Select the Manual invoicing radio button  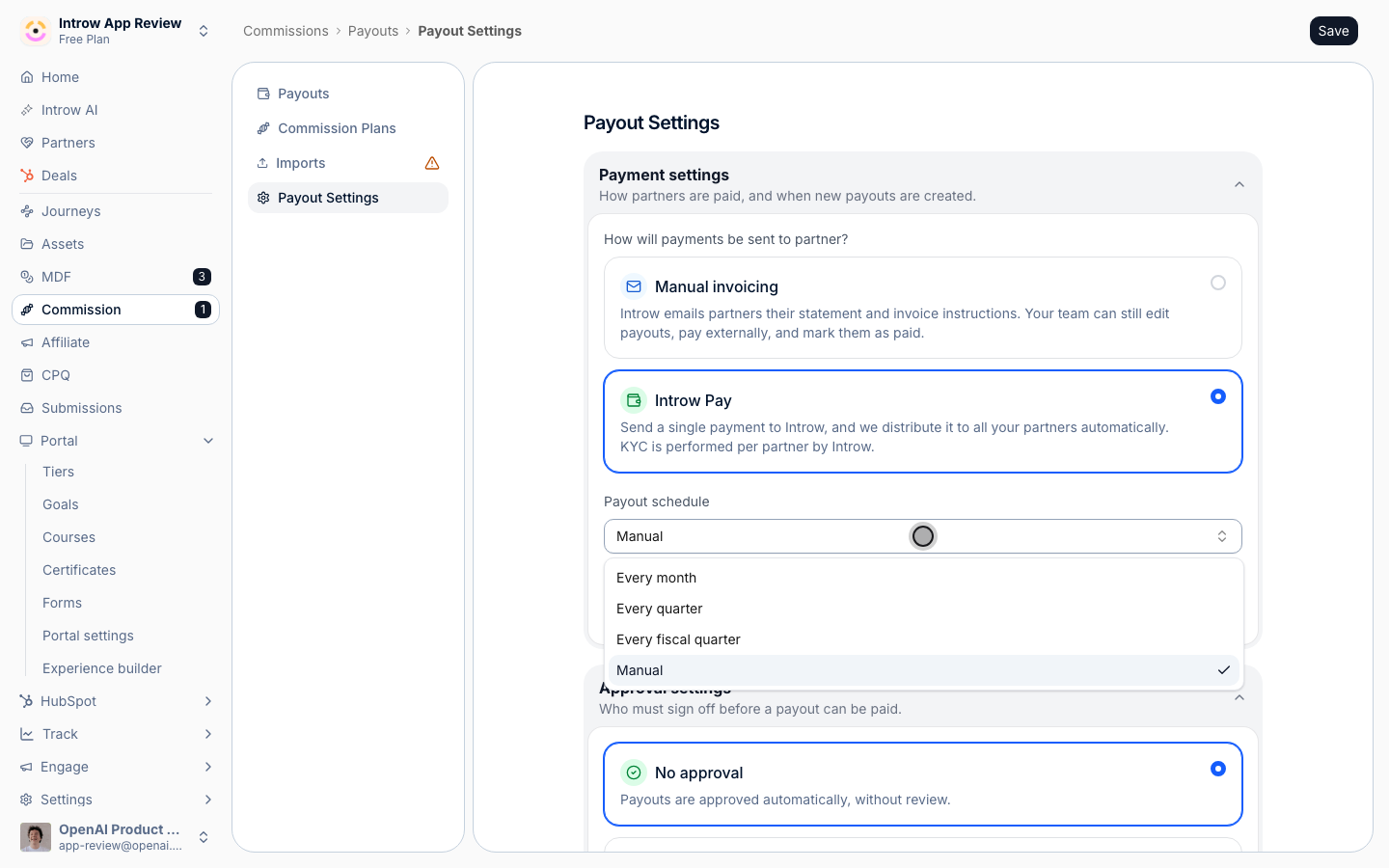[1218, 283]
